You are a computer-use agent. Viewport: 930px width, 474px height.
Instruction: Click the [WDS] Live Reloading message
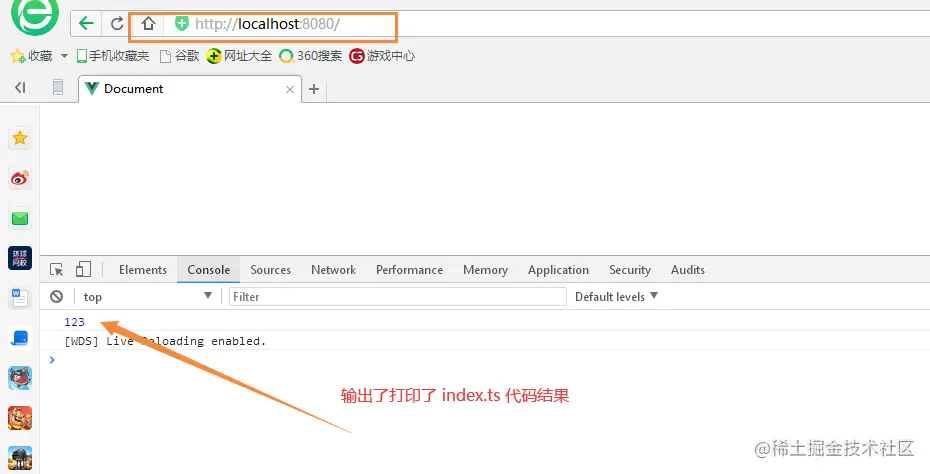click(x=165, y=341)
